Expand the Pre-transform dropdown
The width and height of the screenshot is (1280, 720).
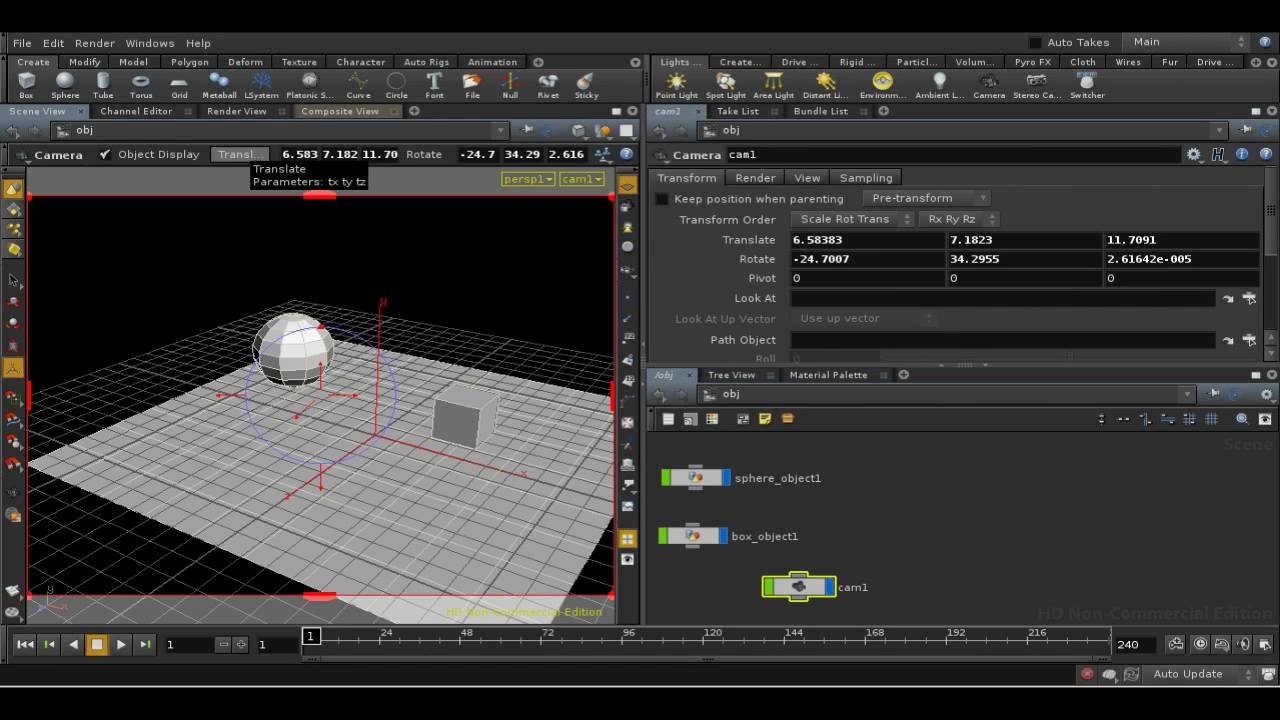pyautogui.click(x=926, y=198)
